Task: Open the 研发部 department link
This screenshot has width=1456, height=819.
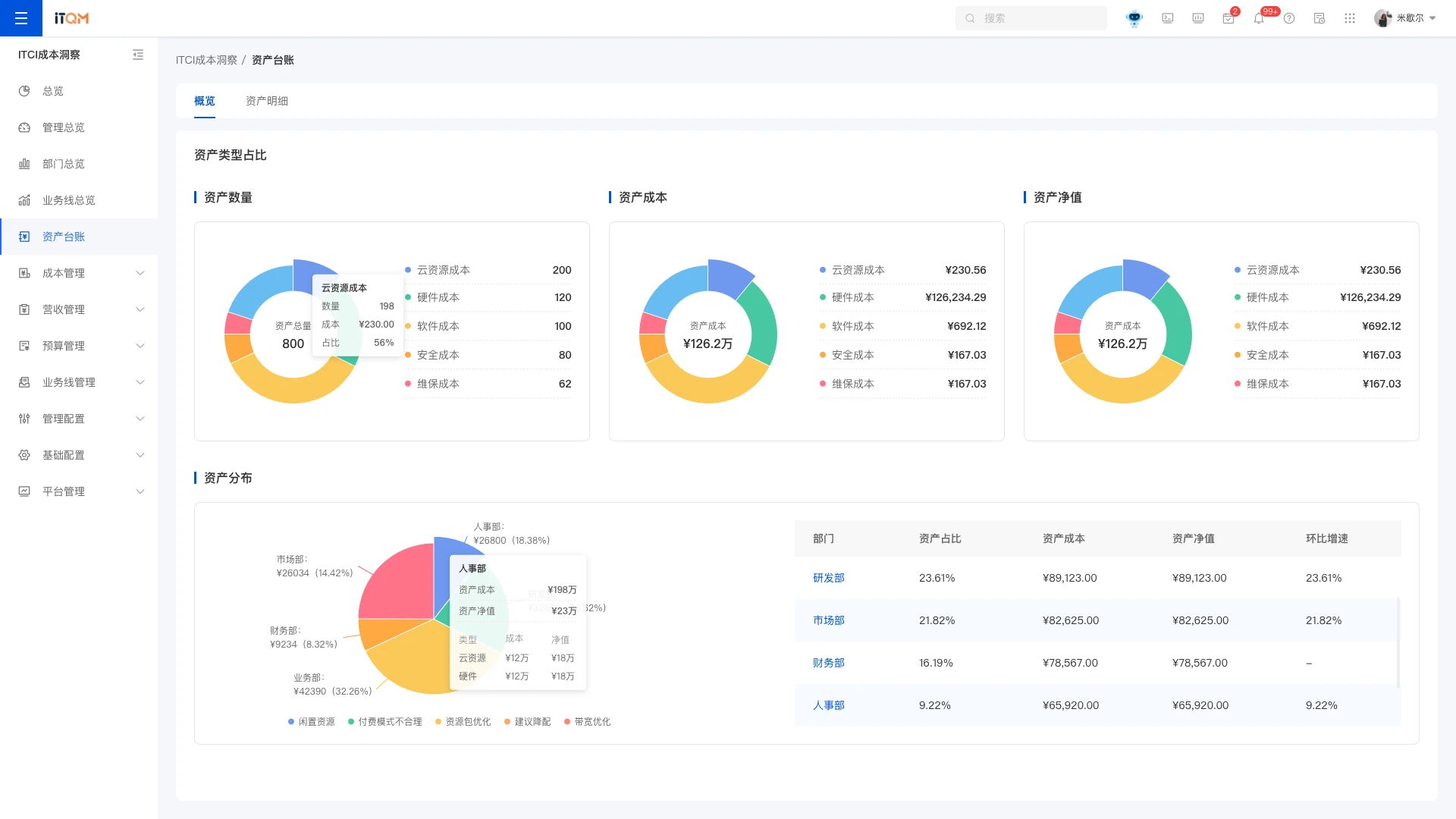Action: (829, 578)
